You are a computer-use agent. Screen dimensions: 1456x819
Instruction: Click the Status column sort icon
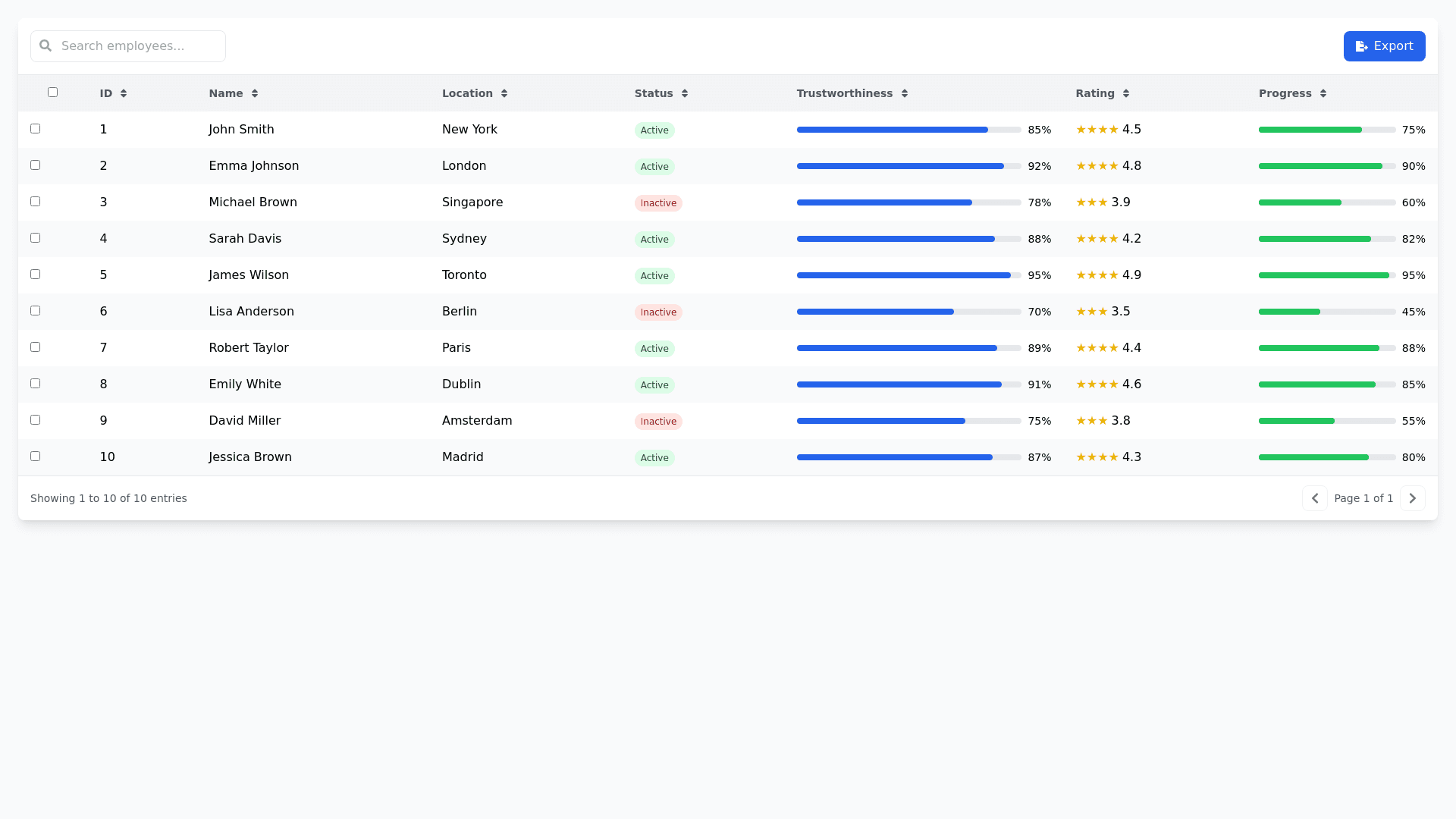[x=685, y=93]
